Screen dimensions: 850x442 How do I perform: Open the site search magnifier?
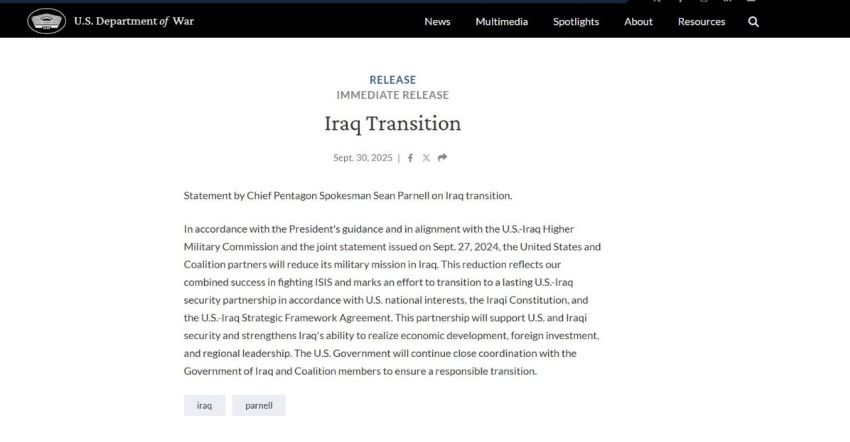[x=753, y=22]
